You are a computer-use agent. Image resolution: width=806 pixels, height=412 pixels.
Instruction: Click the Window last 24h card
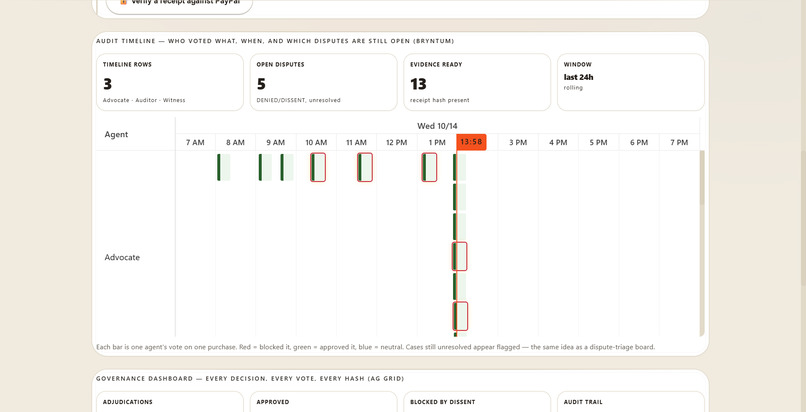click(x=631, y=82)
